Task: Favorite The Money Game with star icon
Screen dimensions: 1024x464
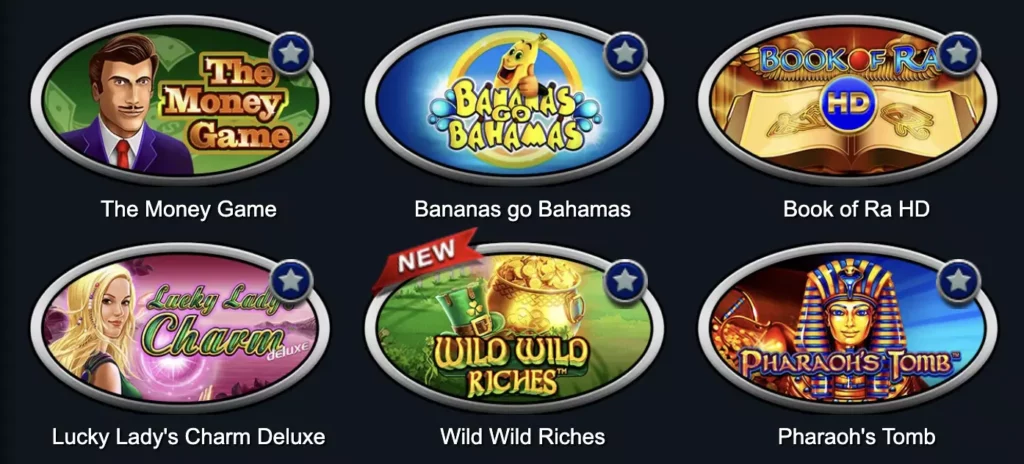Action: [x=291, y=53]
